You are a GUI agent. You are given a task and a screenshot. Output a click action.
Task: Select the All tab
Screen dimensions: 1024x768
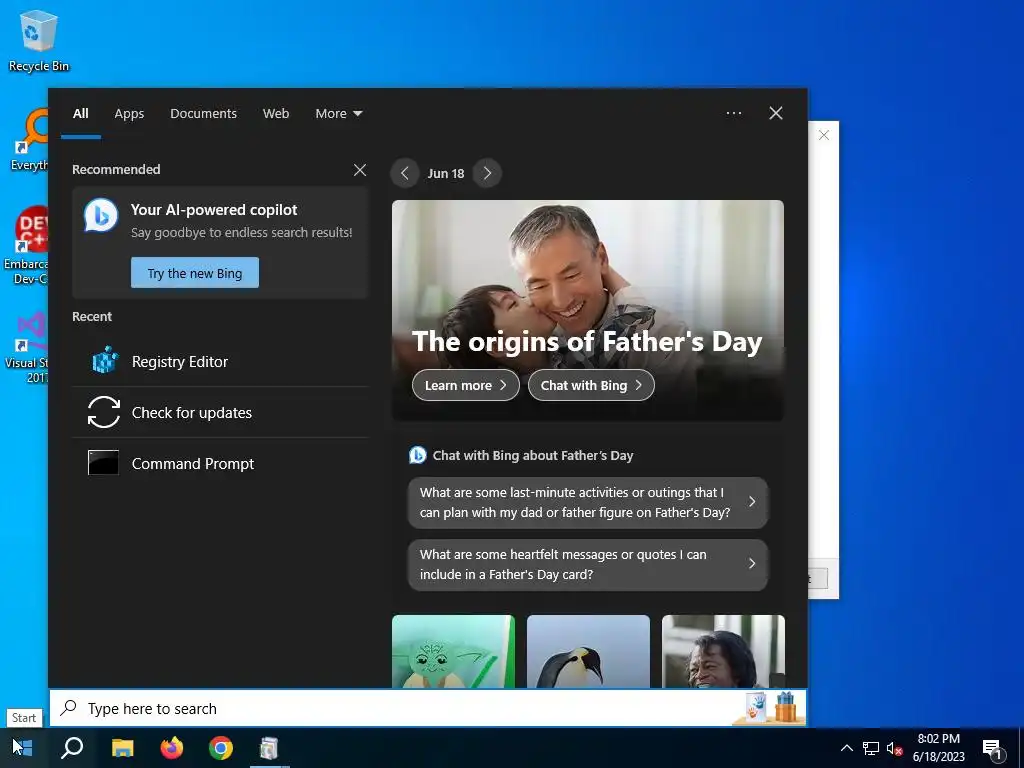click(81, 114)
